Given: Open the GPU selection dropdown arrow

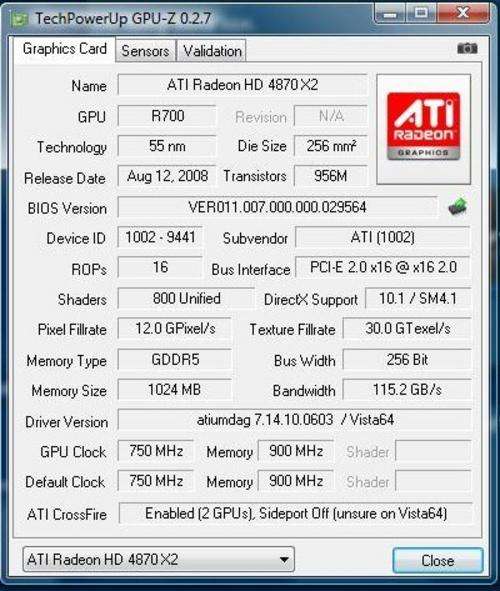Looking at the screenshot, I should pyautogui.click(x=285, y=560).
